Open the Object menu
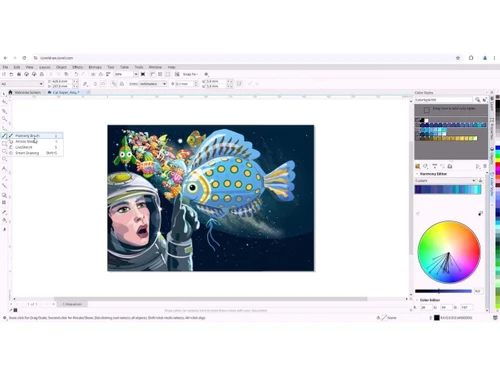 point(61,67)
